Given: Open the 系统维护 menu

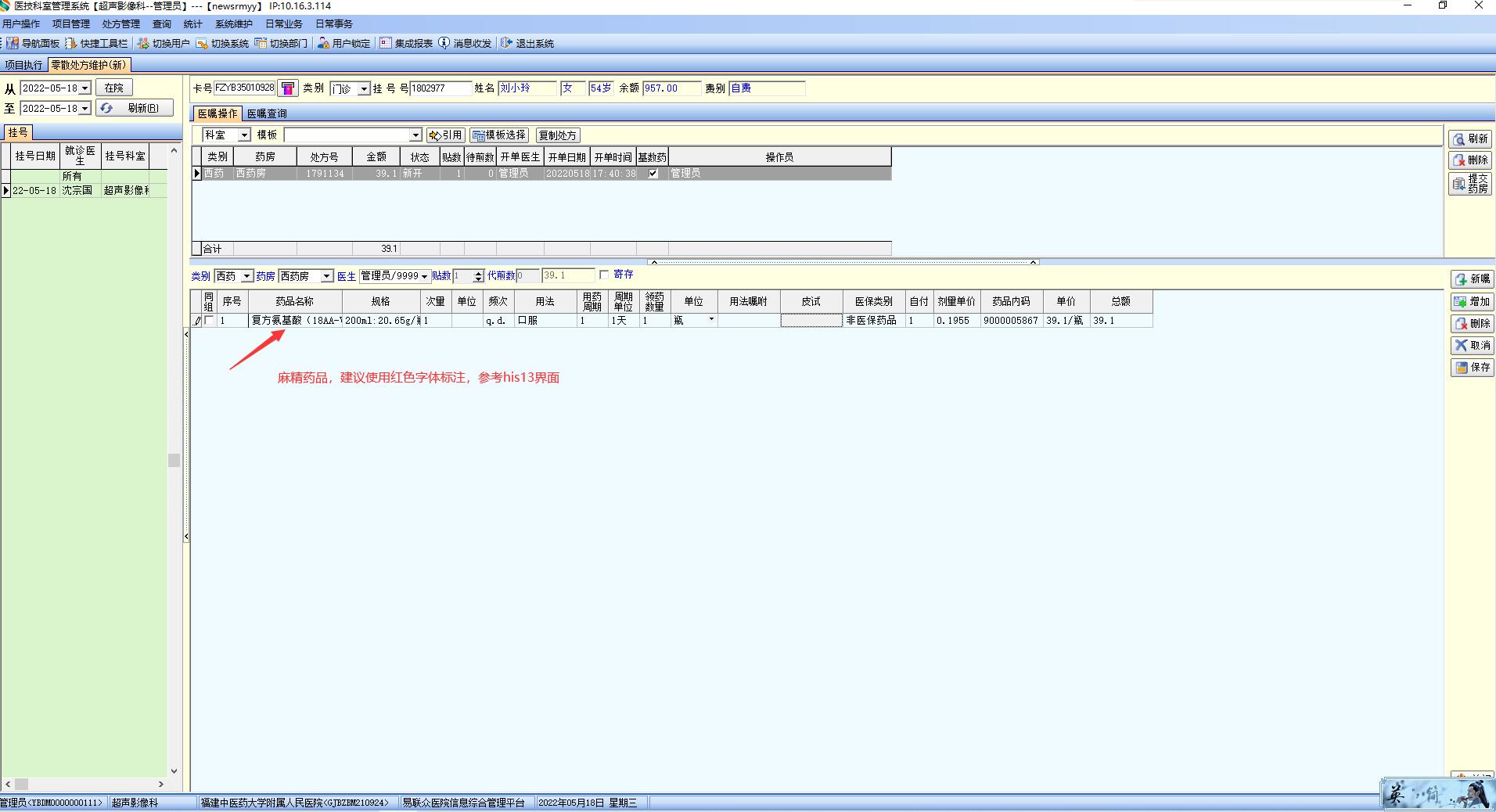Looking at the screenshot, I should click(234, 24).
